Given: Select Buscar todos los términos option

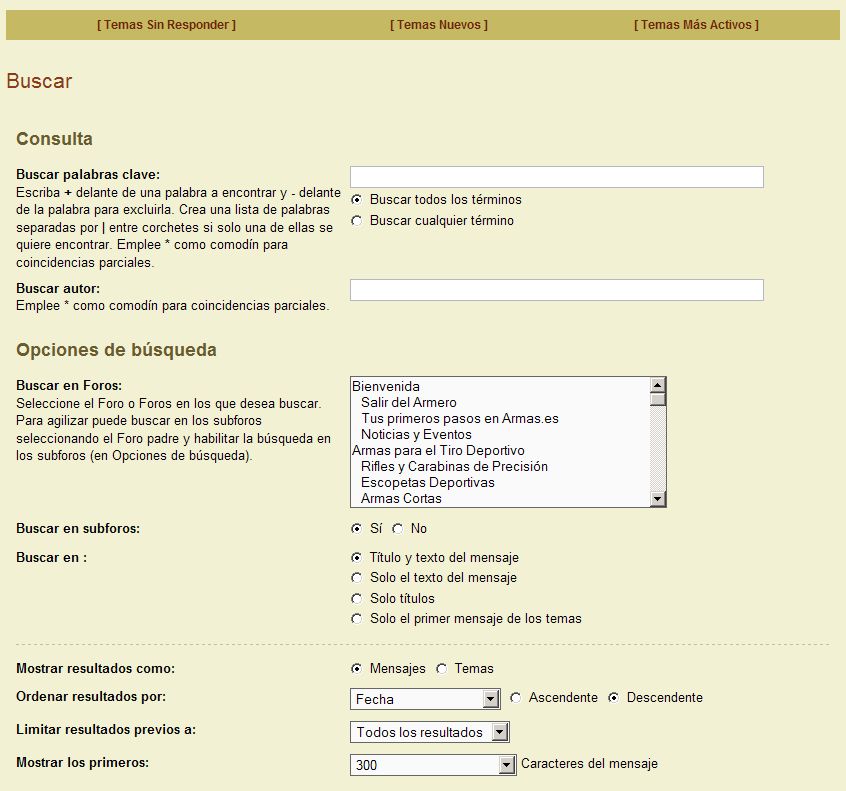Looking at the screenshot, I should (357, 200).
